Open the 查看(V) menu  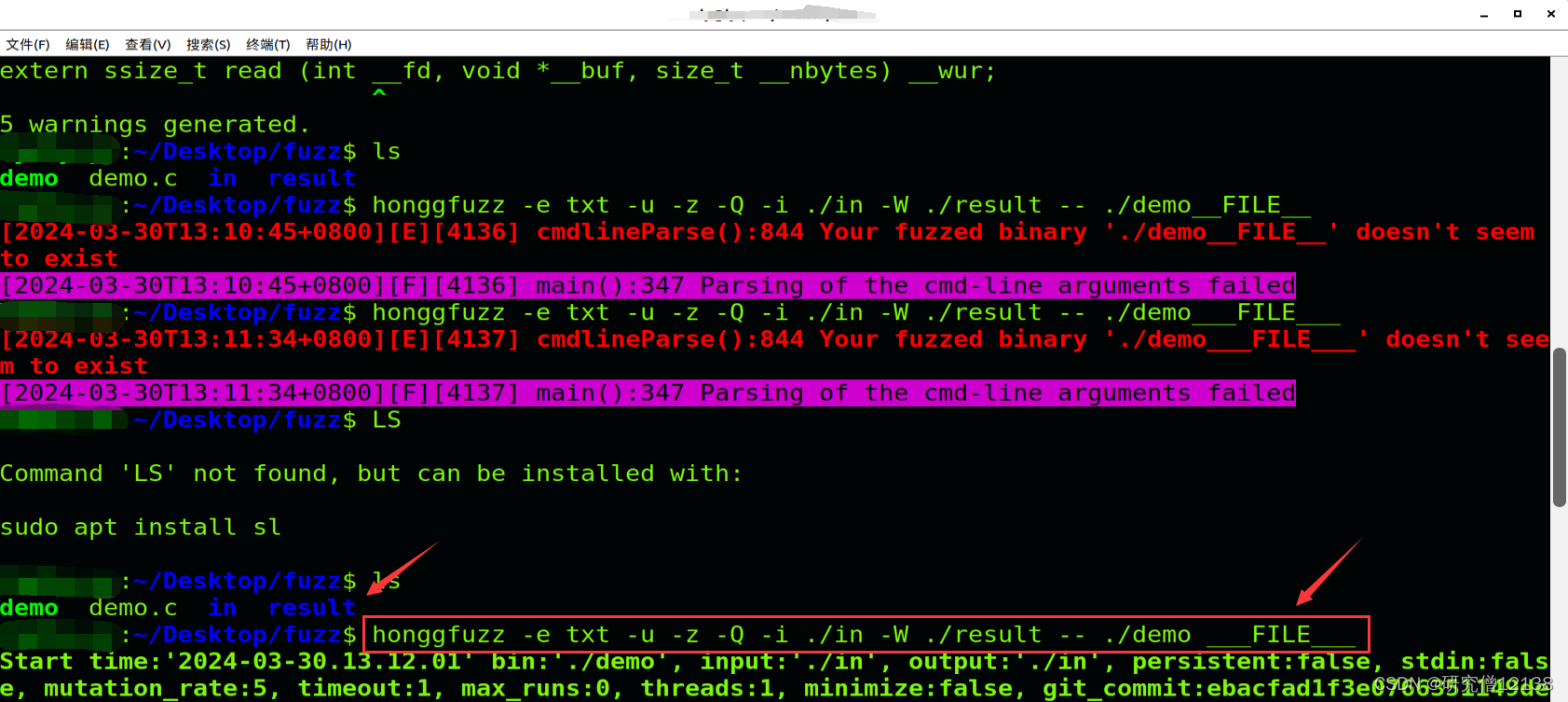point(148,45)
